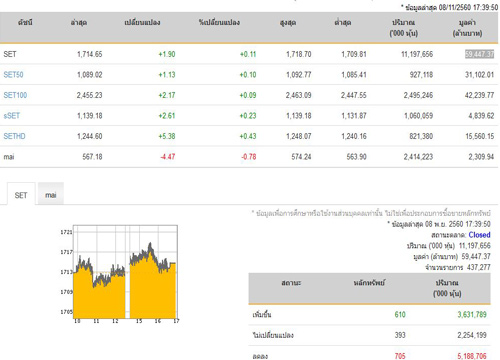500x360 pixels.
Task: Click the summary volume 11,197,656 under Closed
Action: [x=475, y=246]
